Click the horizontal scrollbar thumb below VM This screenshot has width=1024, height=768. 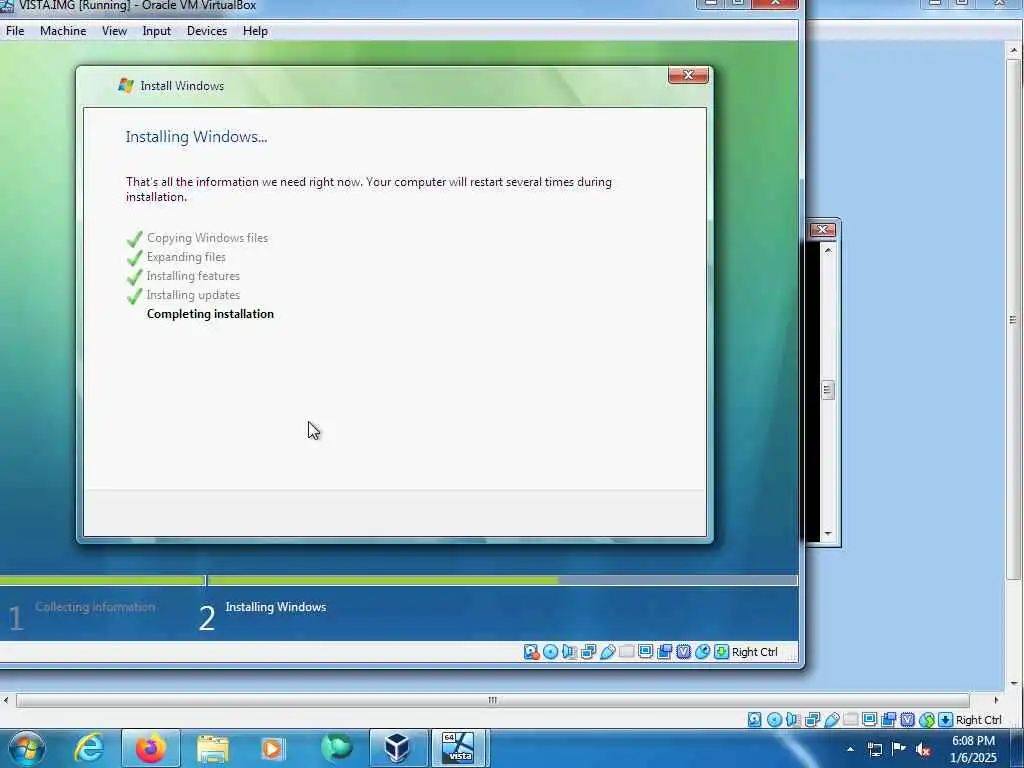(x=492, y=700)
